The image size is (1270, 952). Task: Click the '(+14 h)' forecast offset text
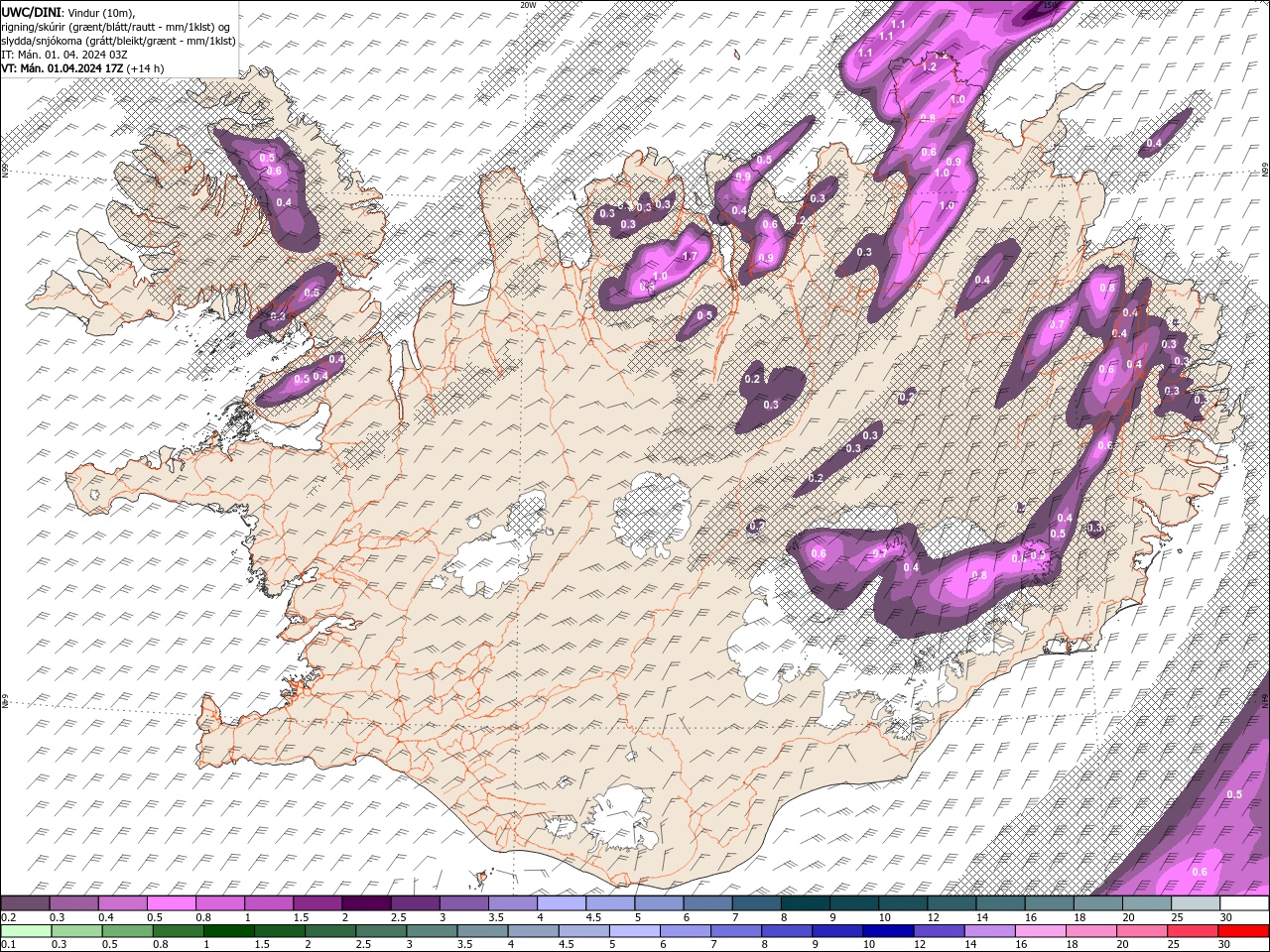[146, 67]
